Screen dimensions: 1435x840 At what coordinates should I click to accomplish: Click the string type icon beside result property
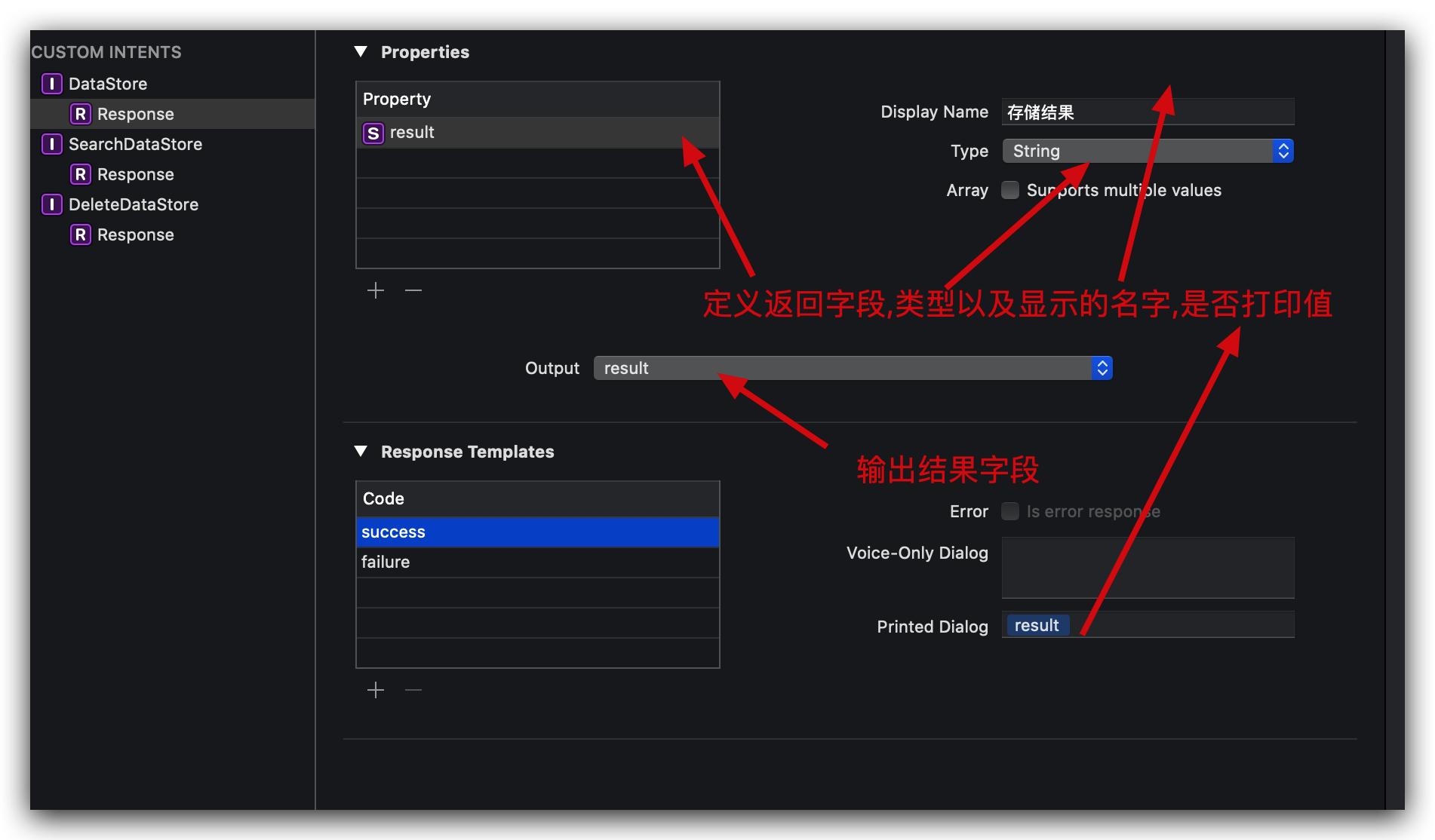373,133
